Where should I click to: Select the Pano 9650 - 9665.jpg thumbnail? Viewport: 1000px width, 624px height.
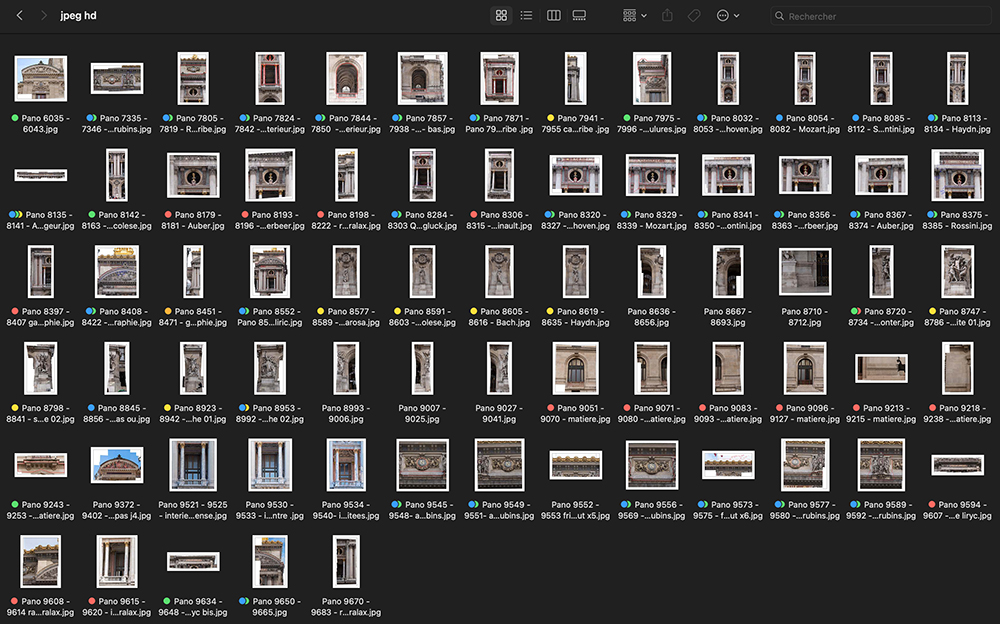point(270,561)
